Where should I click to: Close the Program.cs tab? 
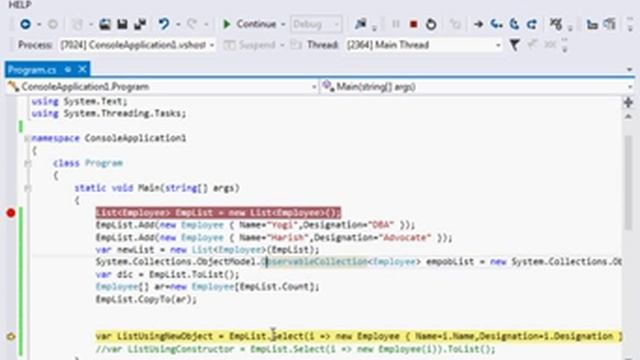tap(82, 69)
